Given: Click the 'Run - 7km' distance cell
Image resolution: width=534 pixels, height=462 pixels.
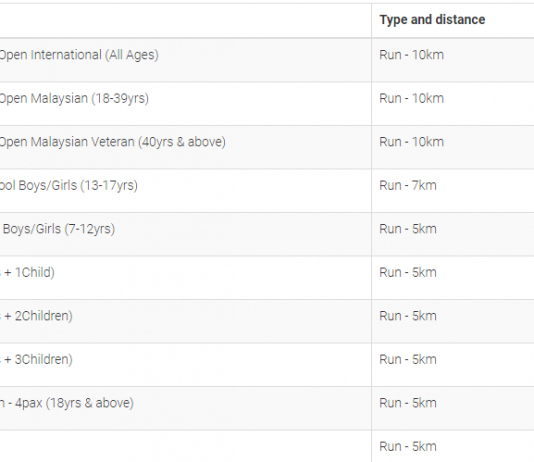Looking at the screenshot, I should pyautogui.click(x=408, y=186).
